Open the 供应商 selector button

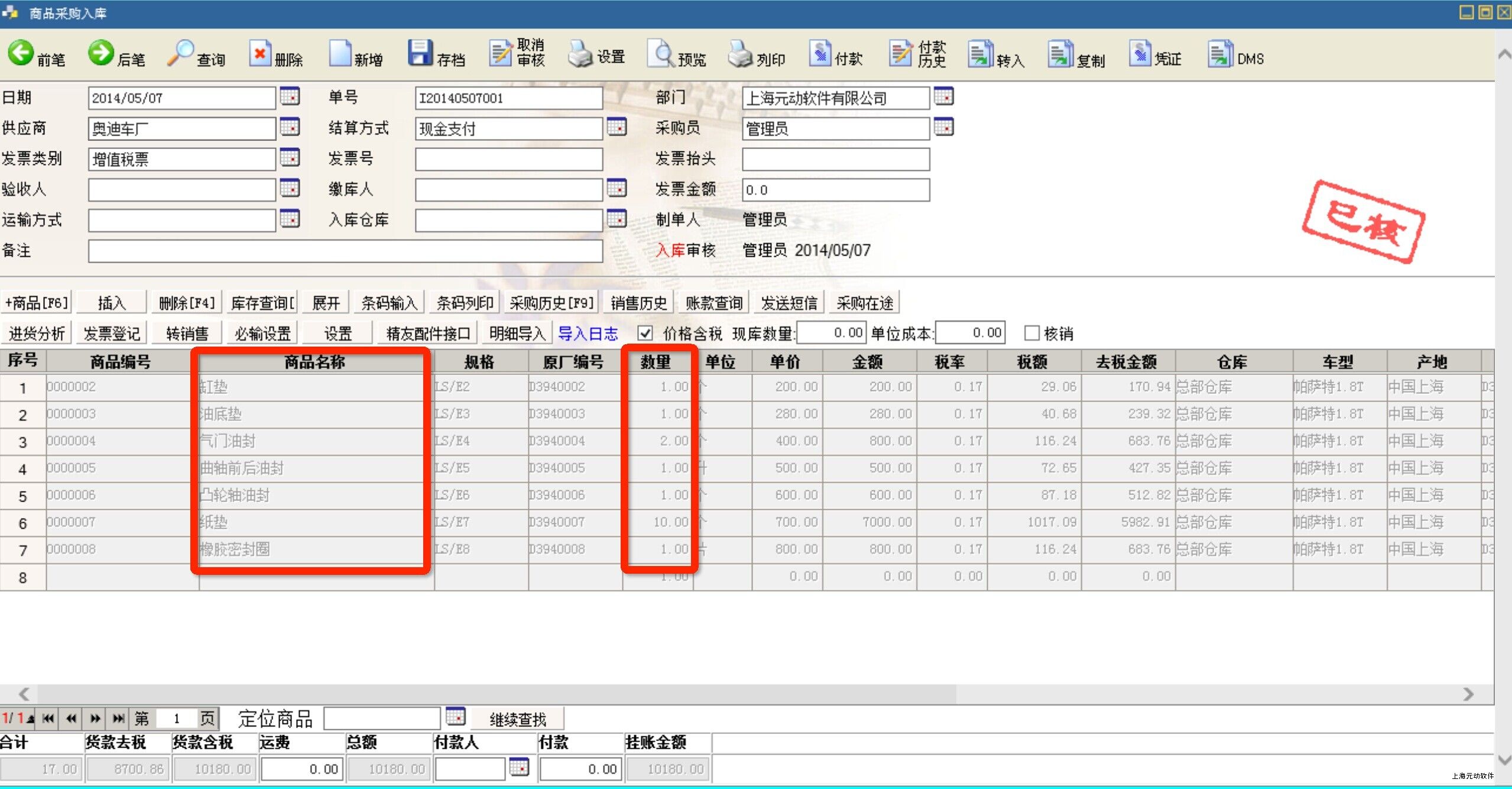pos(290,127)
